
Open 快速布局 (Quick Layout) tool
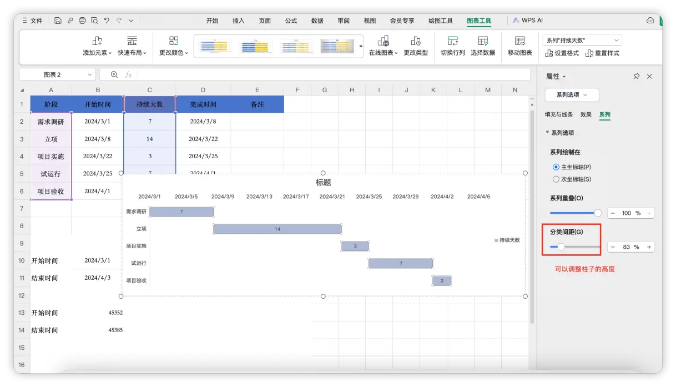(132, 46)
